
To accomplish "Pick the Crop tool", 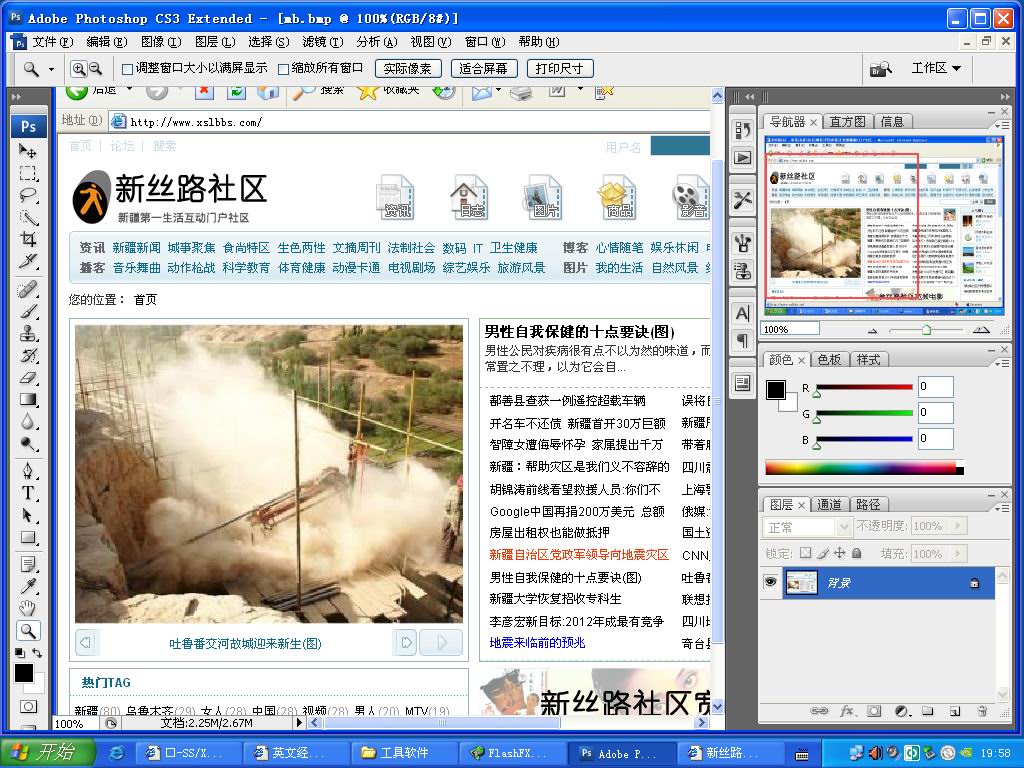I will (28, 239).
